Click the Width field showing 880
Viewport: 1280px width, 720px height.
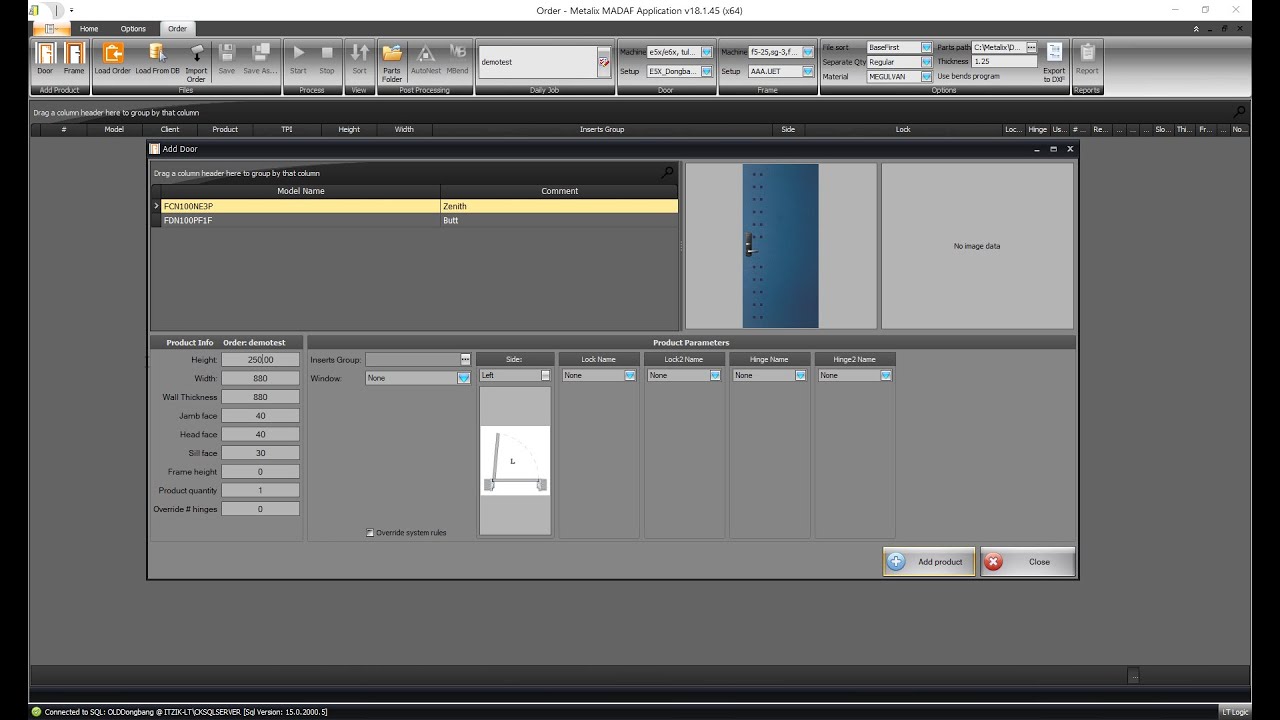[x=260, y=379]
